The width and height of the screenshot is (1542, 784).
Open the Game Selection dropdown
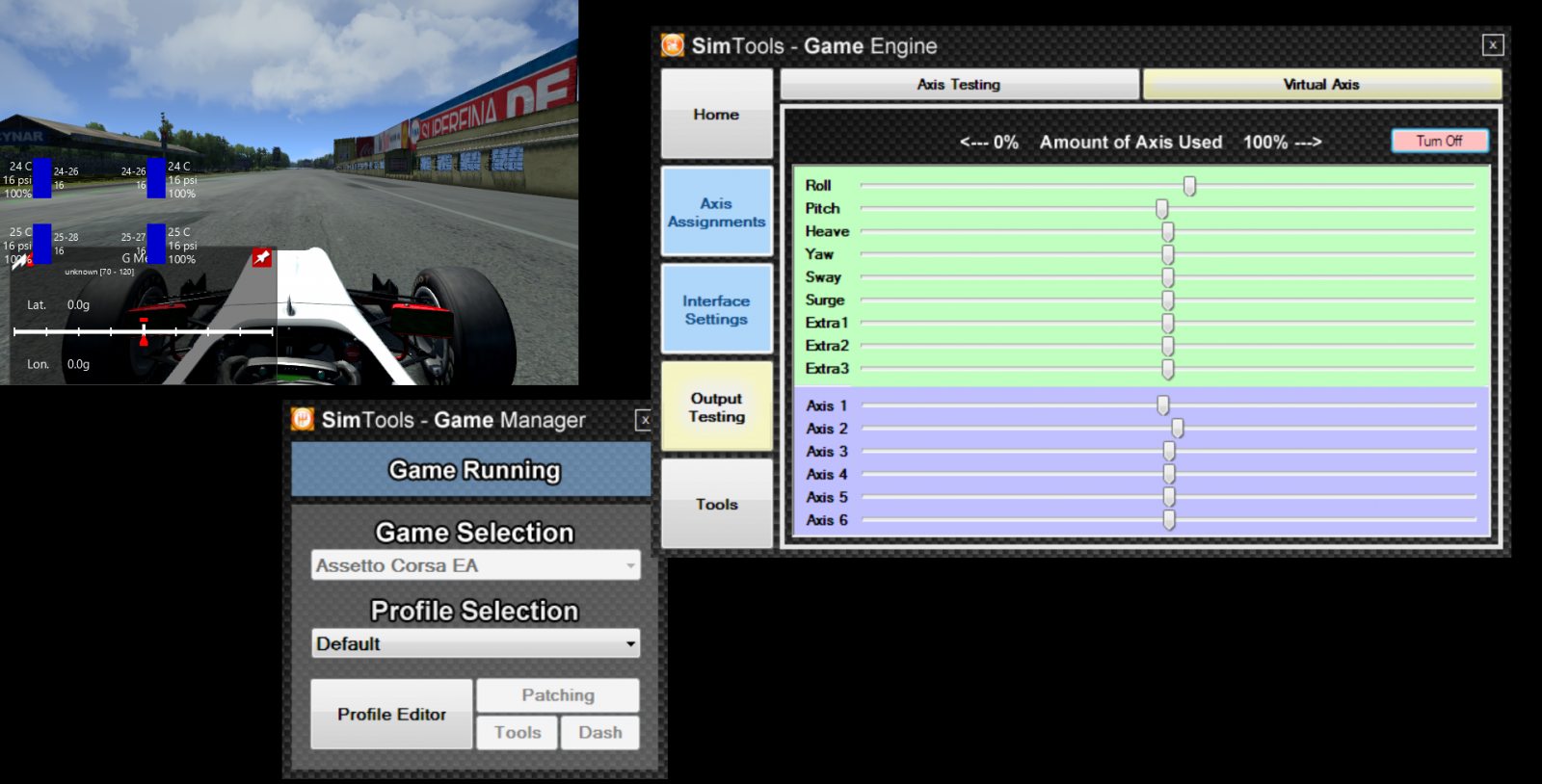[475, 565]
